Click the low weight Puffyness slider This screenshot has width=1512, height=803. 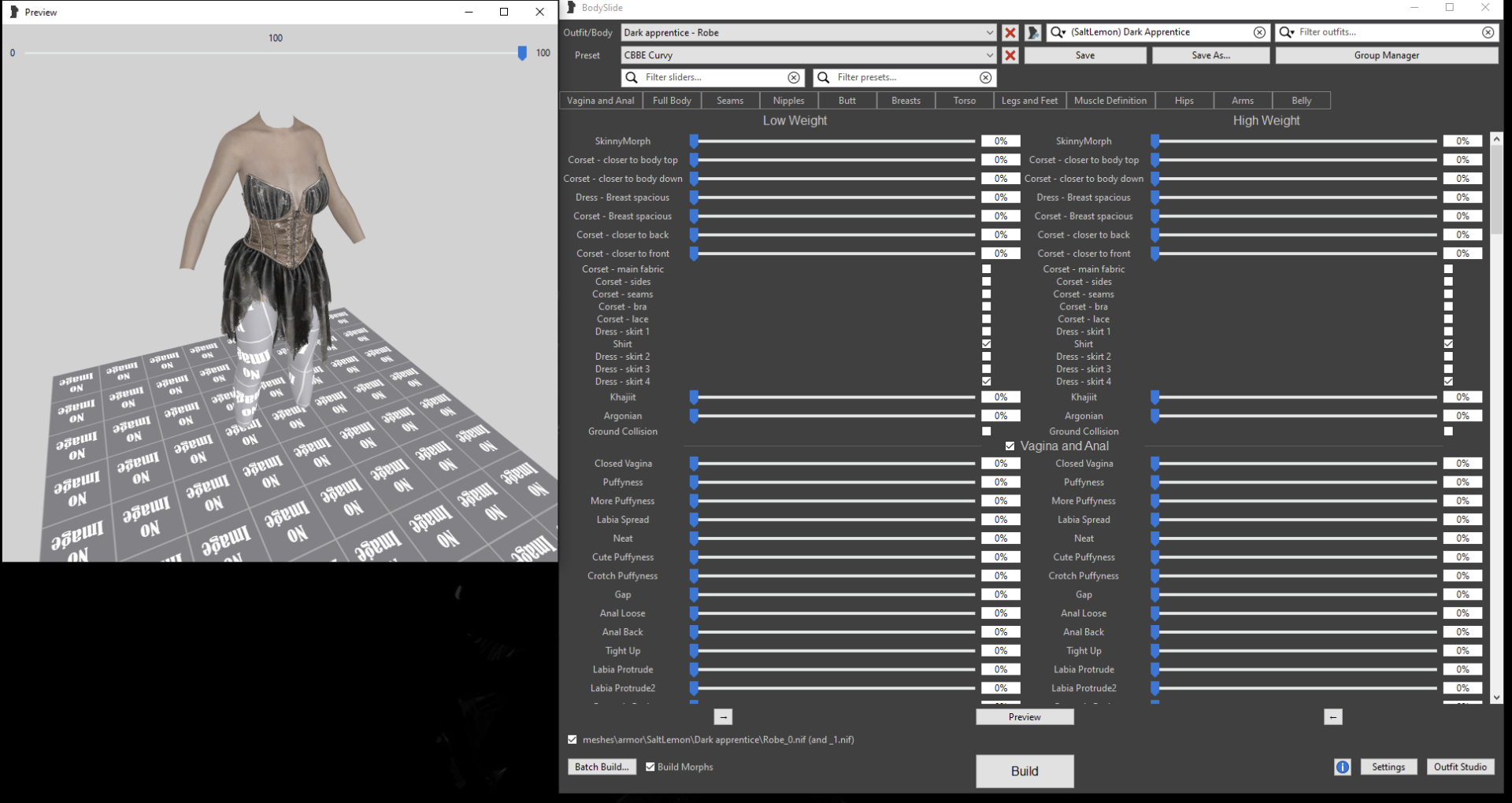coord(832,483)
